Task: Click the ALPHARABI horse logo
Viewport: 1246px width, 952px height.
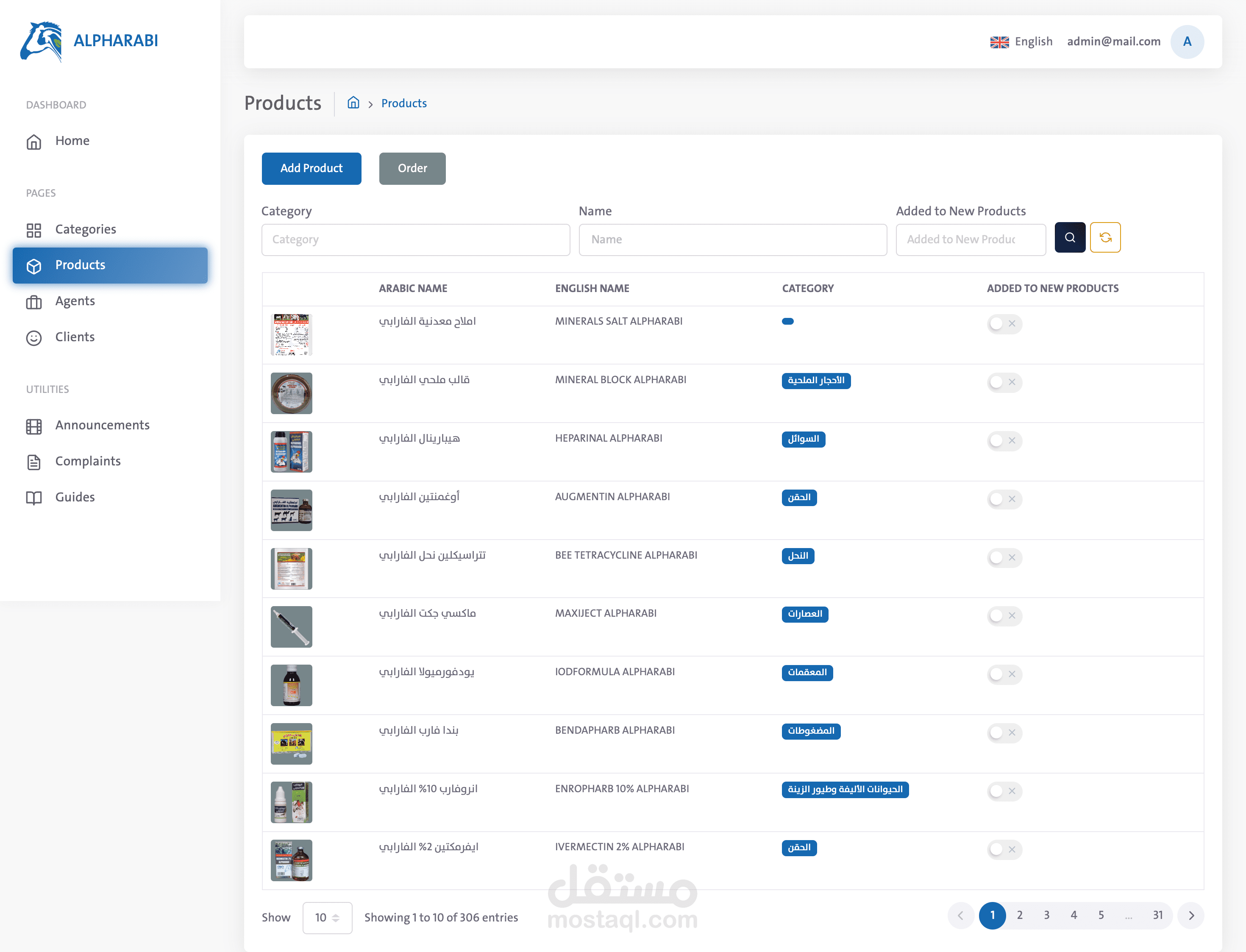Action: click(41, 42)
